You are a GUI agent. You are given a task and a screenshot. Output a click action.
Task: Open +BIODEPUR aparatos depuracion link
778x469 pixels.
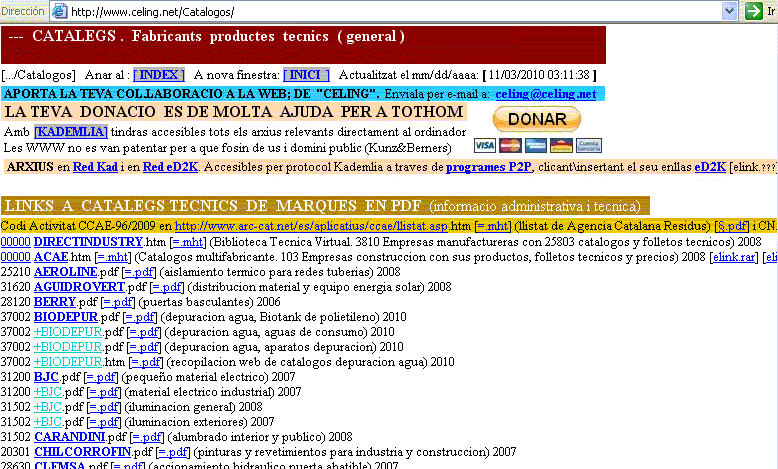click(x=67, y=347)
